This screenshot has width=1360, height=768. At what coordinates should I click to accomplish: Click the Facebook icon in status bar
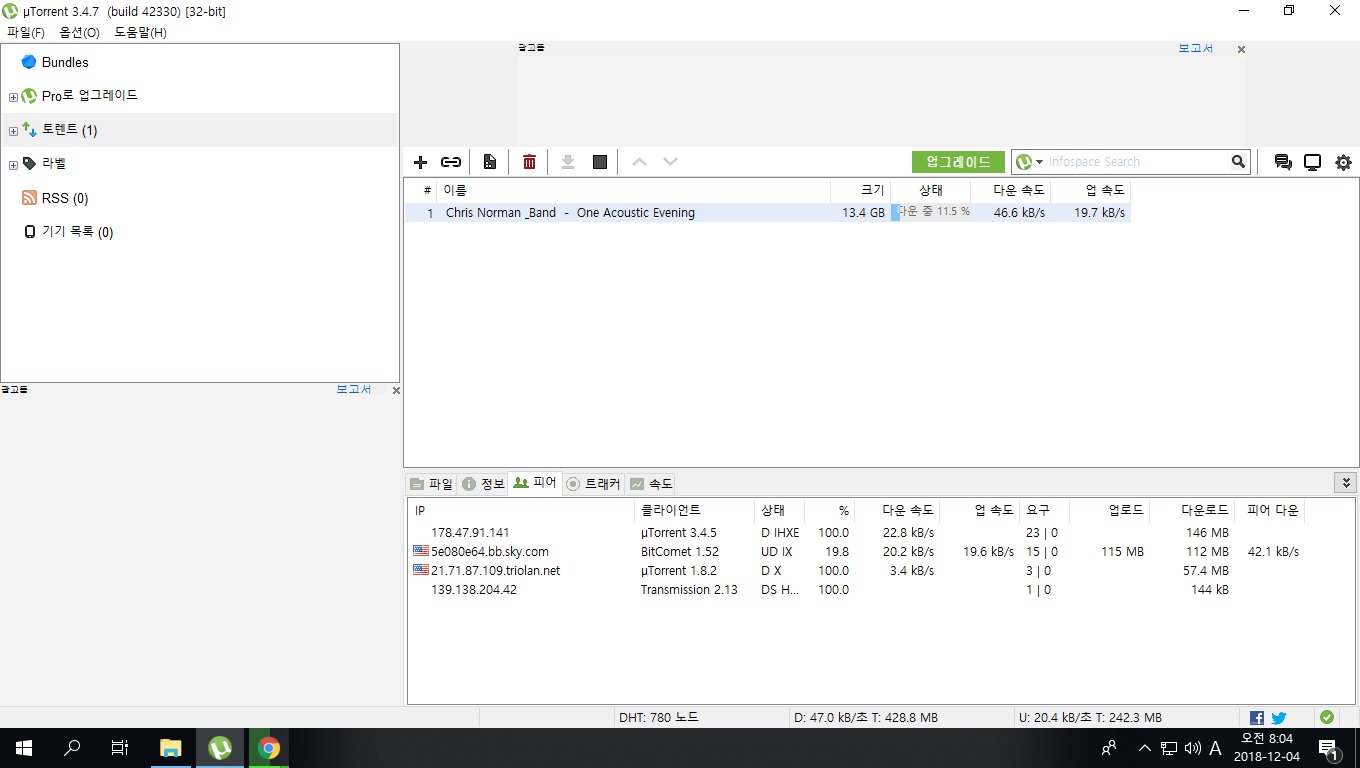click(1257, 717)
